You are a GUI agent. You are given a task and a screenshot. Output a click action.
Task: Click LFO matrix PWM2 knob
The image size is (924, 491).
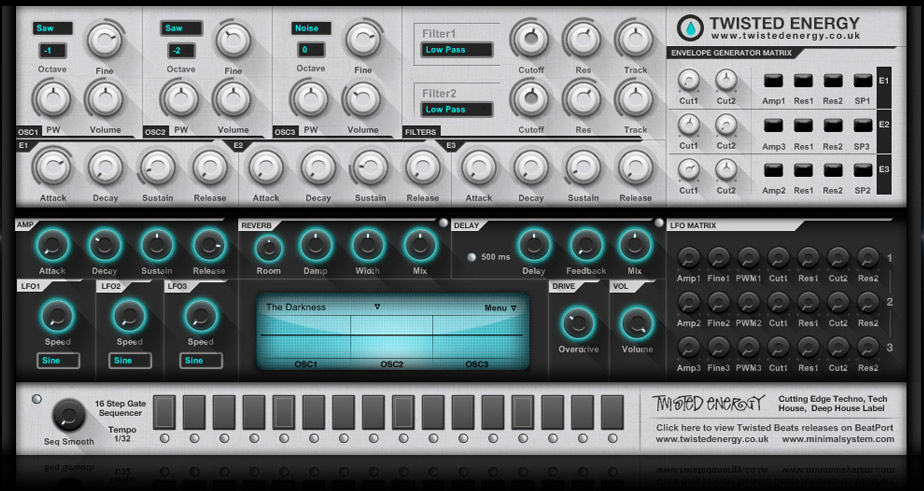(748, 302)
